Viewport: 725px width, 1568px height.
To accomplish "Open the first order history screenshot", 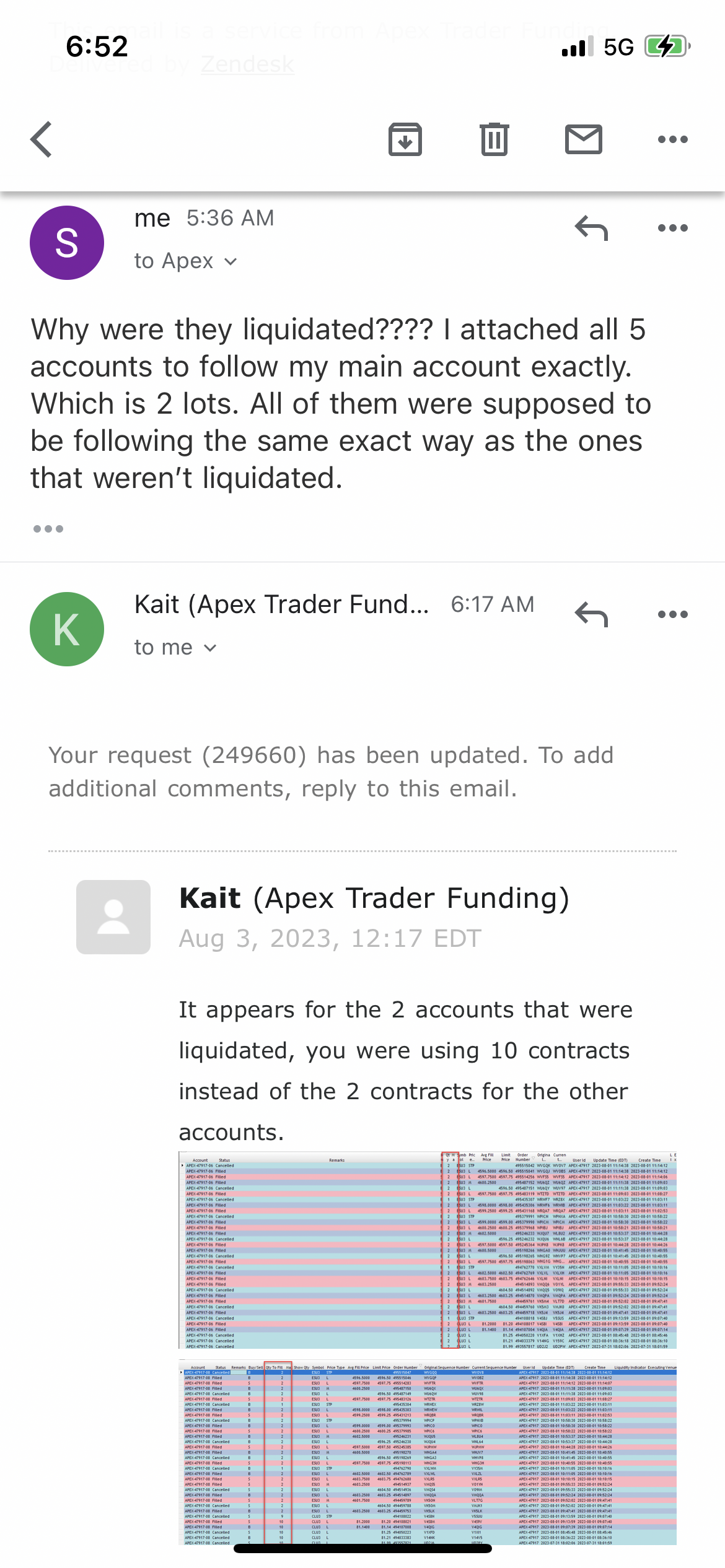I will [428, 1250].
